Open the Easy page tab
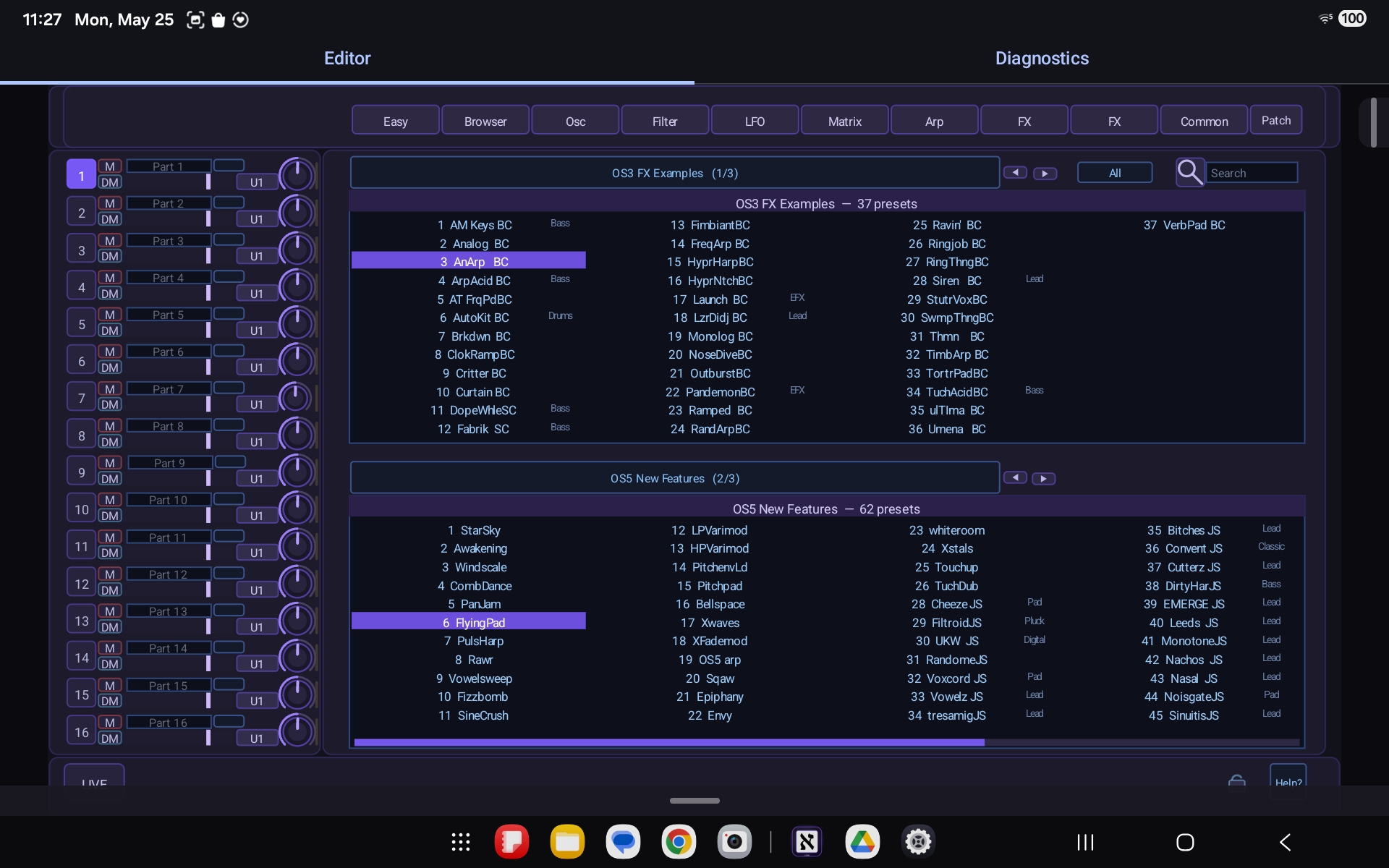This screenshot has width=1389, height=868. (396, 121)
